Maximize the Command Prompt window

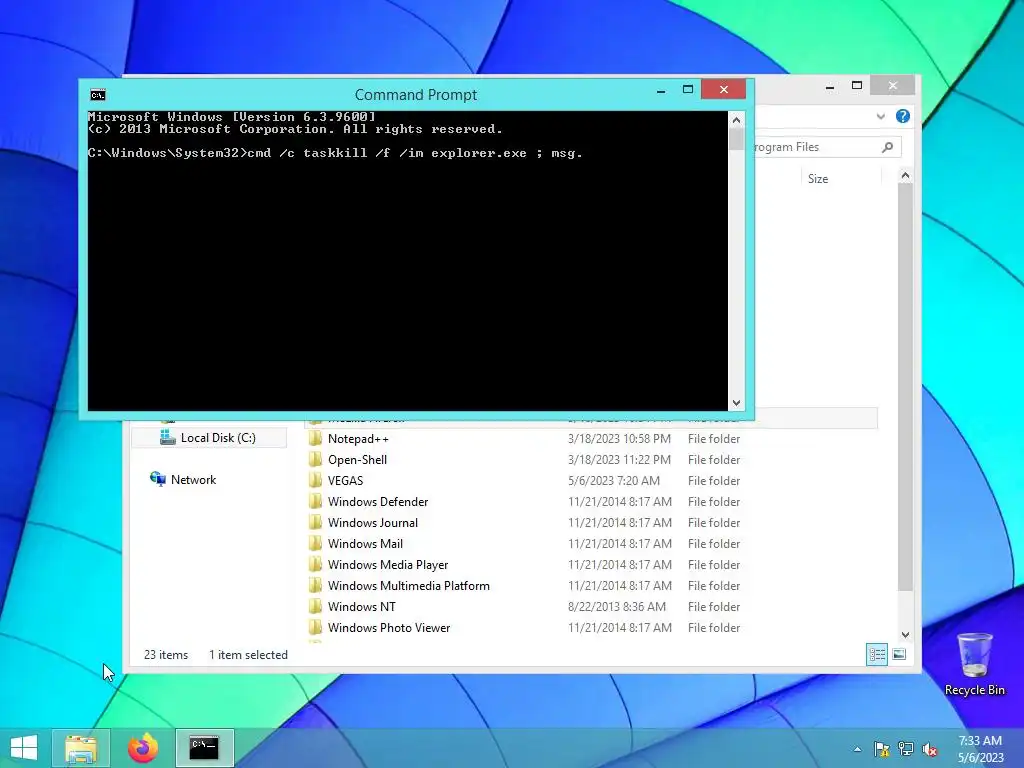[688, 90]
